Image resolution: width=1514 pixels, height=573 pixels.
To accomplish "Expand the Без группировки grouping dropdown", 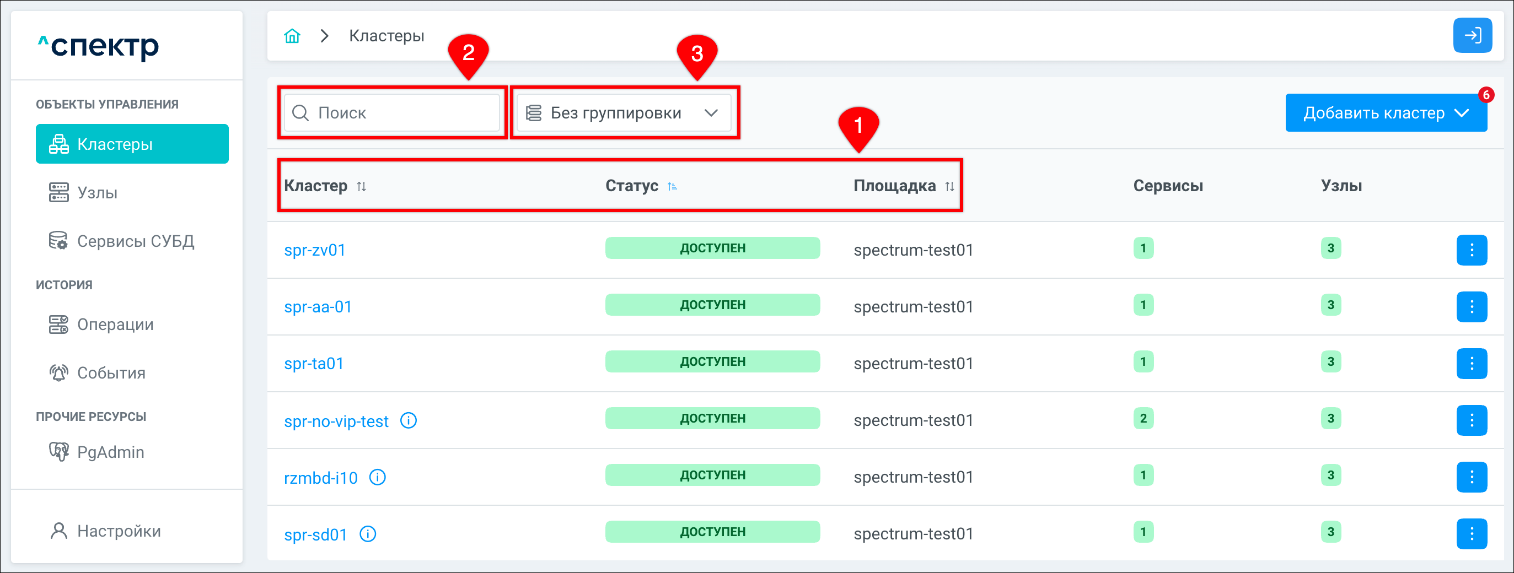I will pos(623,113).
